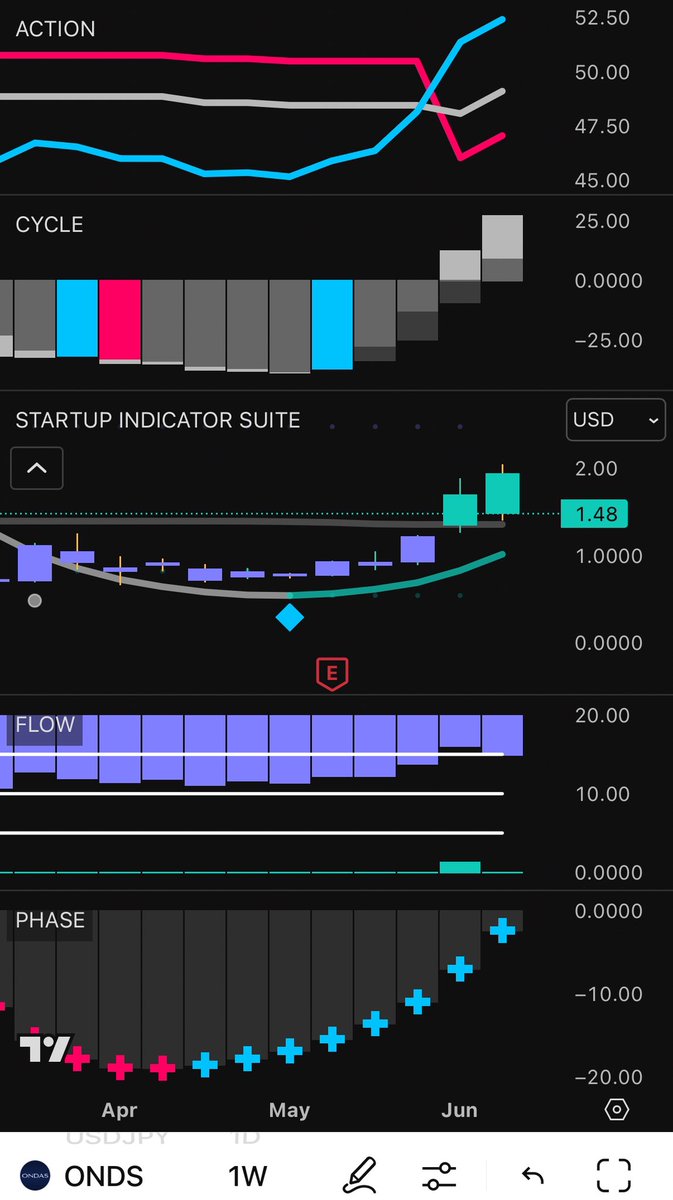
Task: Select the ACTION indicator title
Action: pos(56,29)
